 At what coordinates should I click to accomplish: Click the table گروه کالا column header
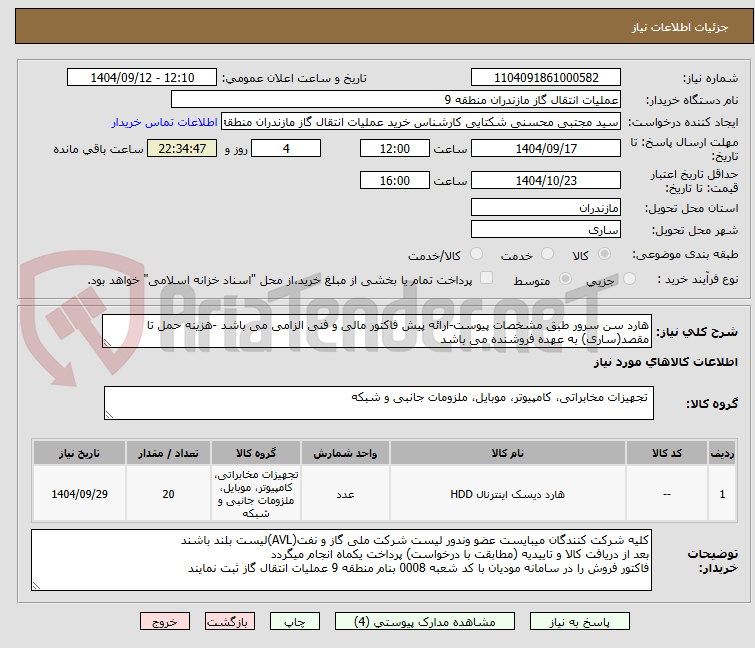tap(256, 453)
